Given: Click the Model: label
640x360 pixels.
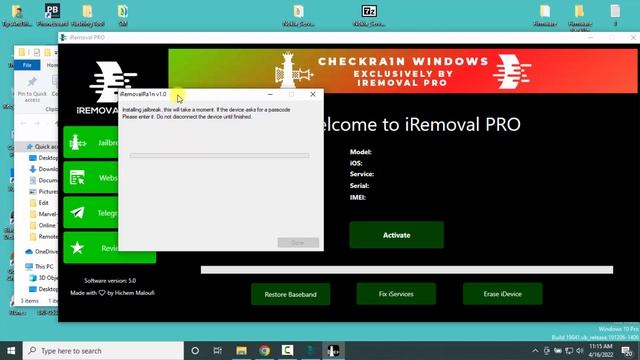Looking at the screenshot, I should tap(360, 152).
